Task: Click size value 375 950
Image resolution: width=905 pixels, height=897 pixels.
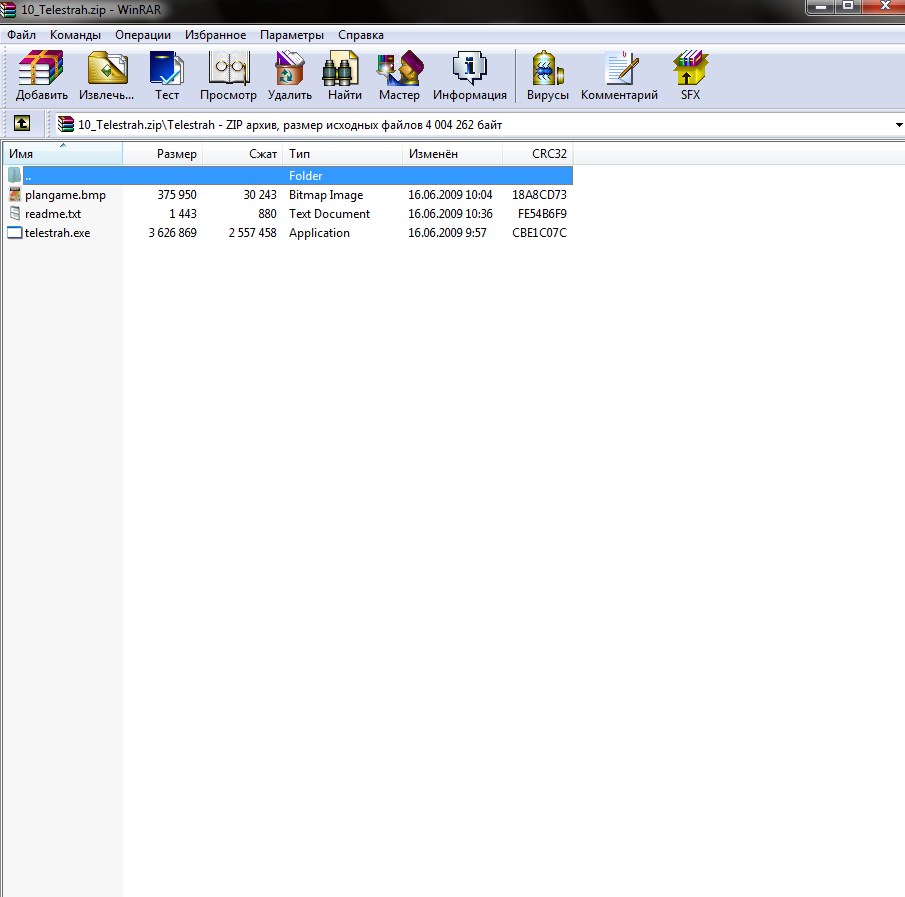Action: (177, 195)
